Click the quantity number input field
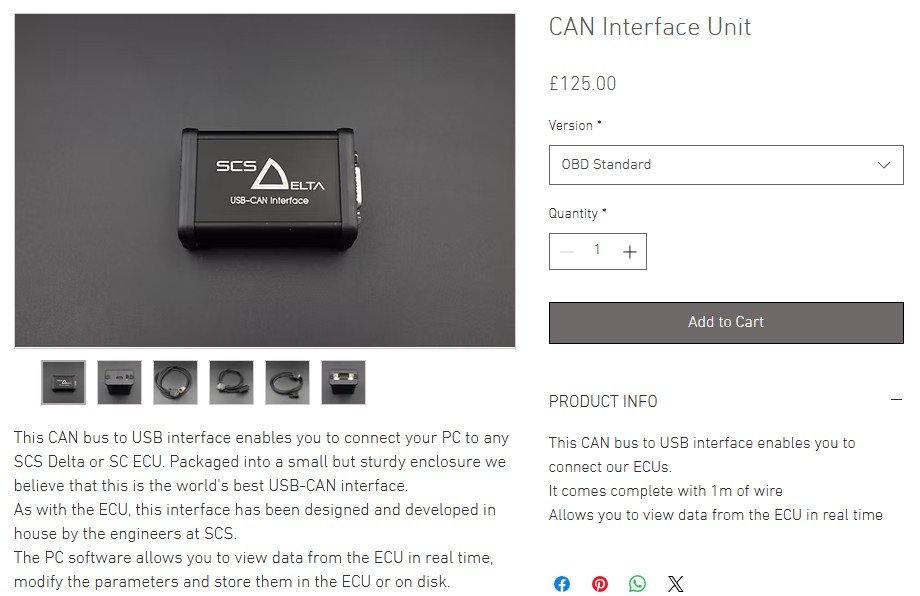Image resolution: width=920 pixels, height=596 pixels. point(597,250)
